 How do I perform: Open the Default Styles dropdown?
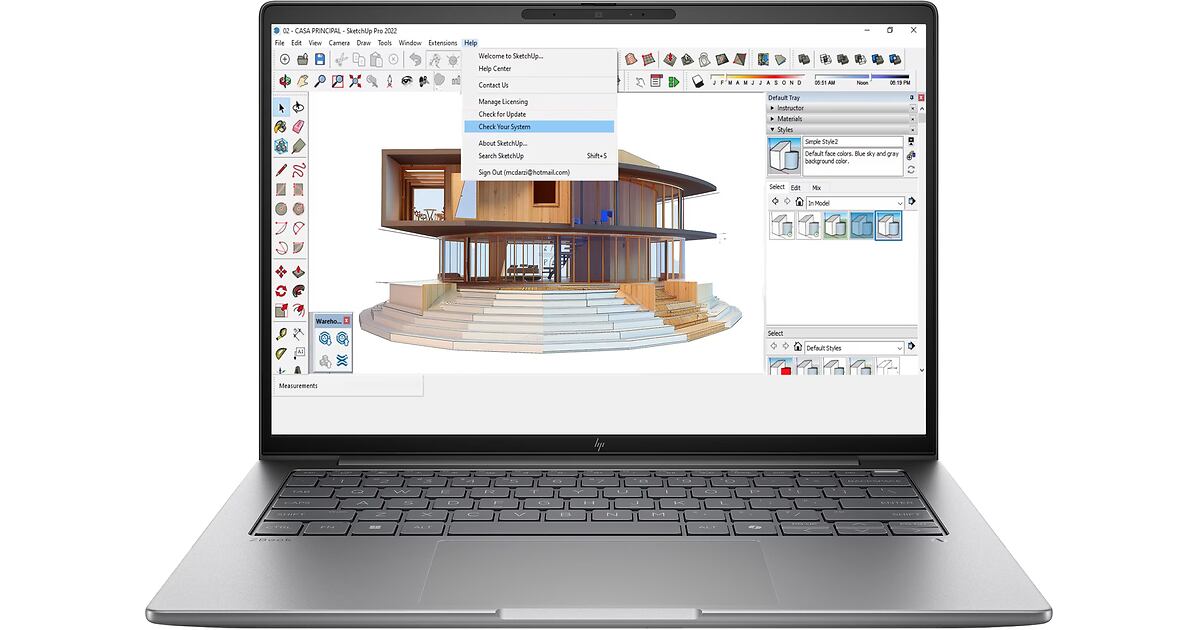pos(855,348)
